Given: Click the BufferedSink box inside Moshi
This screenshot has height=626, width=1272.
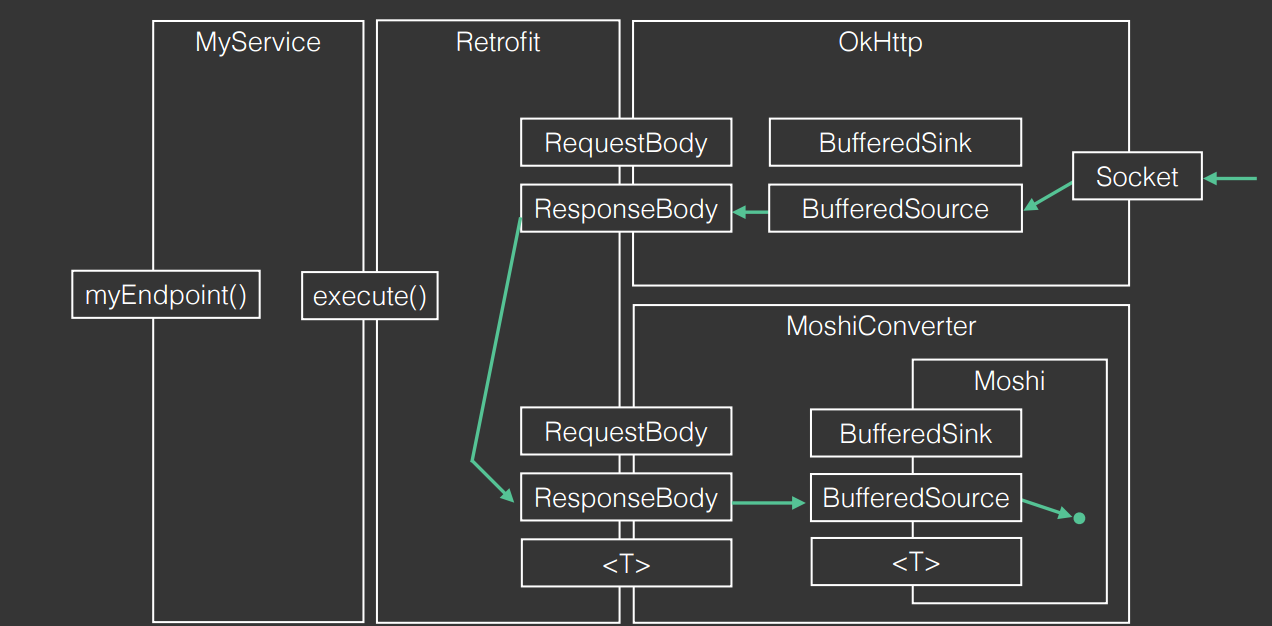Looking at the screenshot, I should [x=916, y=433].
